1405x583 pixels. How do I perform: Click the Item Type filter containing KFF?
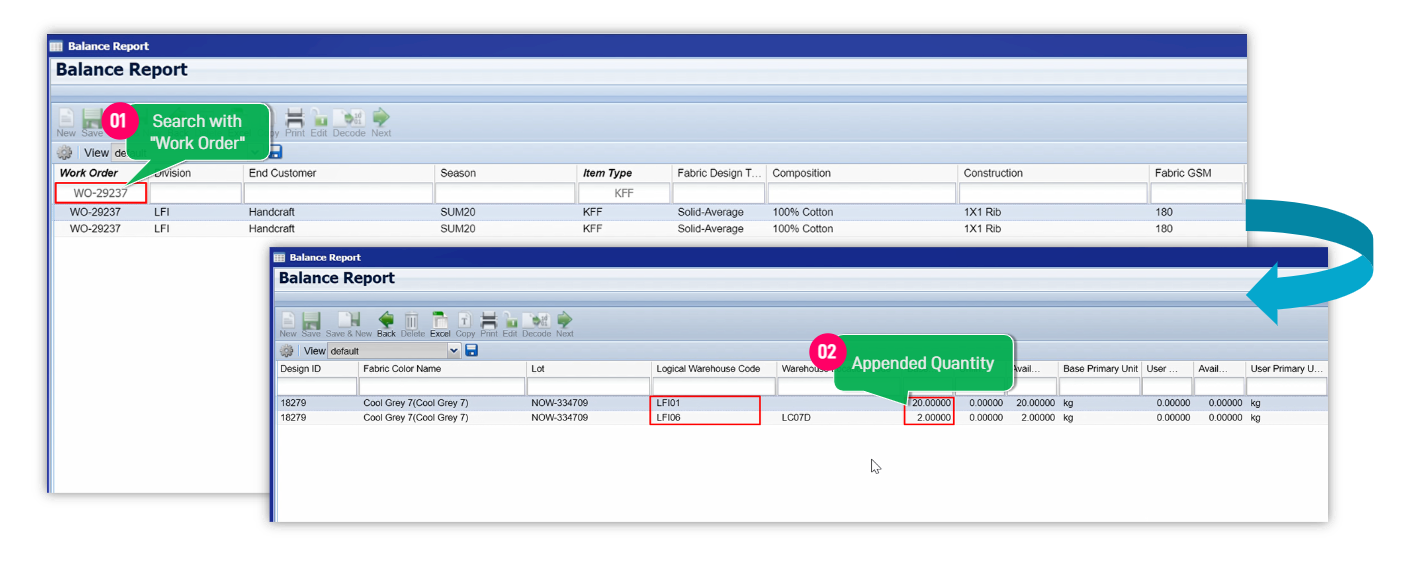tap(624, 193)
